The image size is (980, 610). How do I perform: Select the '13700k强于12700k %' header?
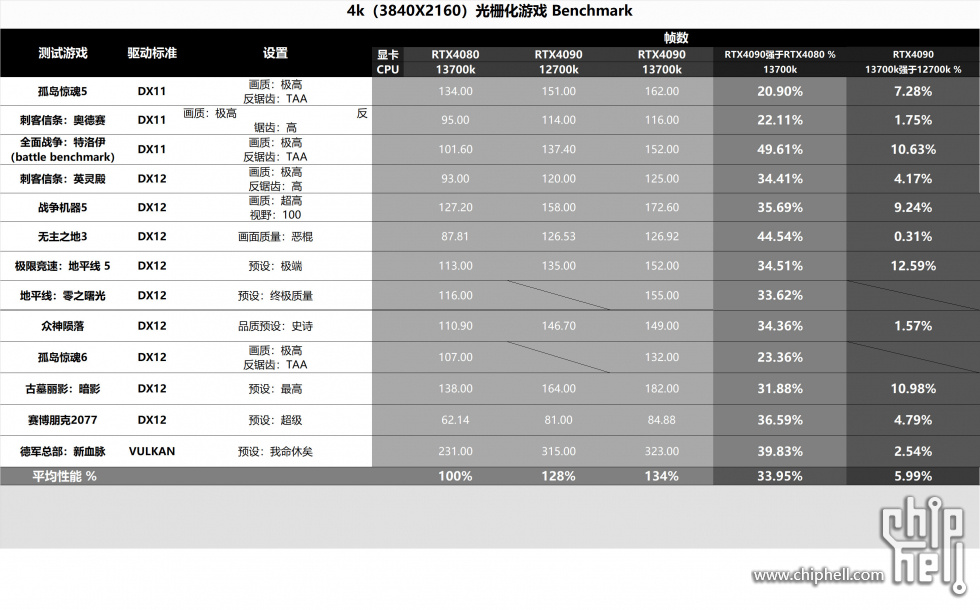coord(912,69)
